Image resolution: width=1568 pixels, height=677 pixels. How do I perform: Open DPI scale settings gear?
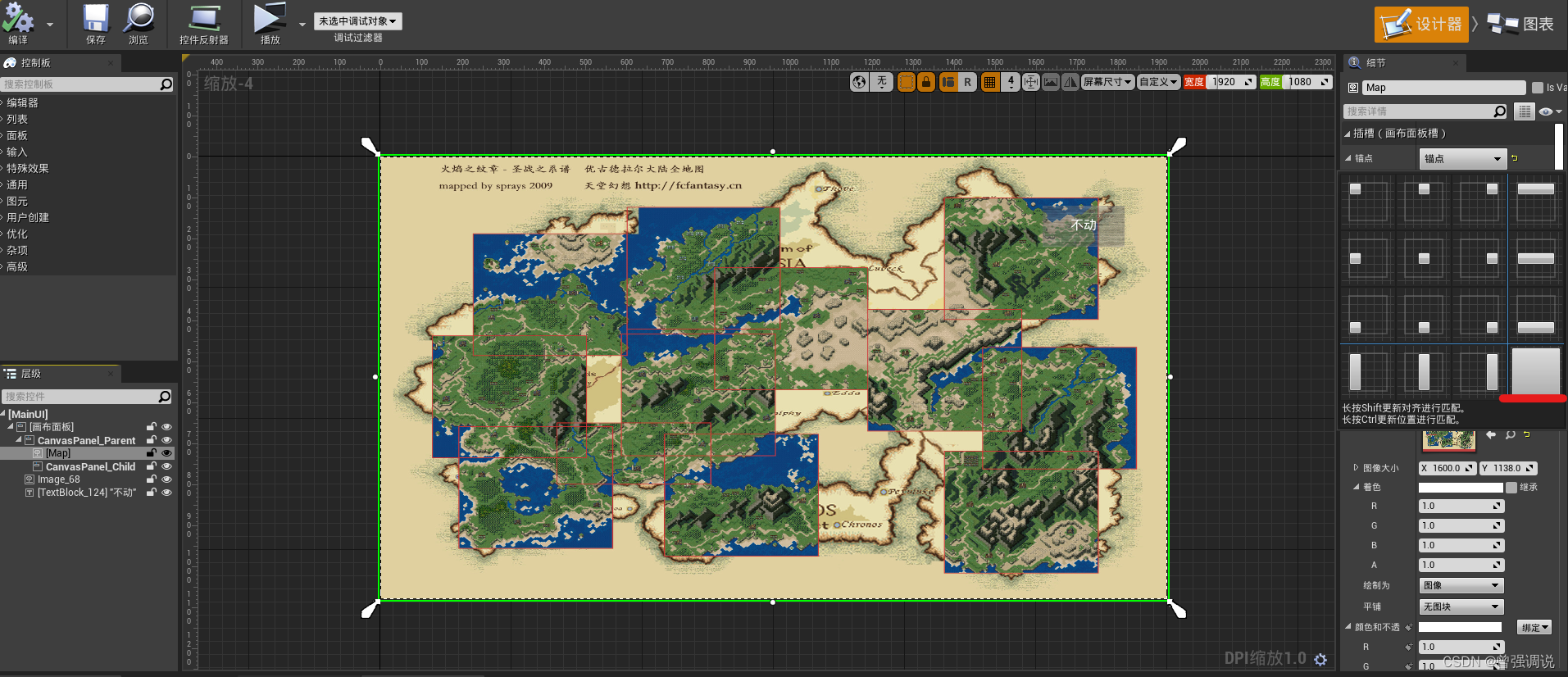1320,659
